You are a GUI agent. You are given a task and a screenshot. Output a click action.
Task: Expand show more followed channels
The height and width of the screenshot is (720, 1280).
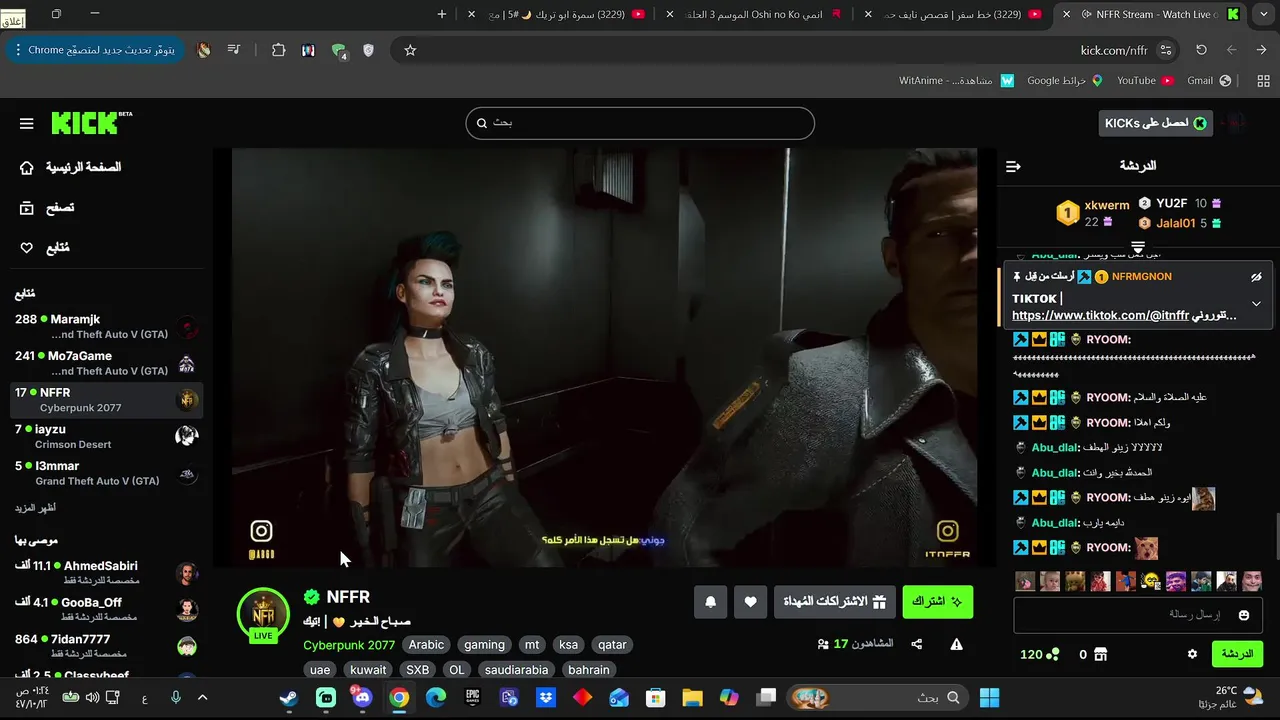point(35,508)
